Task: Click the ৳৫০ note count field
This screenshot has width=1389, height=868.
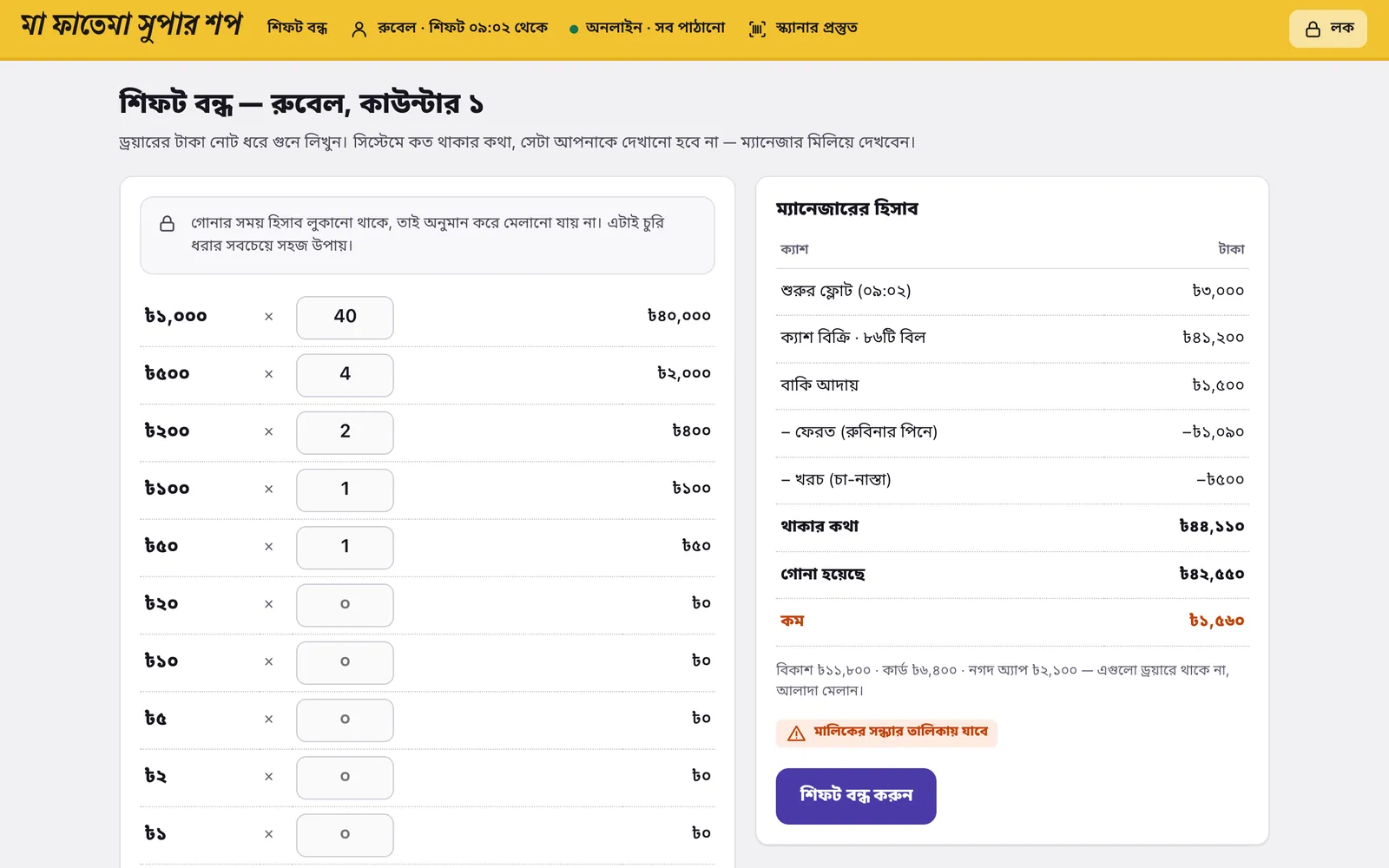Action: tap(345, 548)
